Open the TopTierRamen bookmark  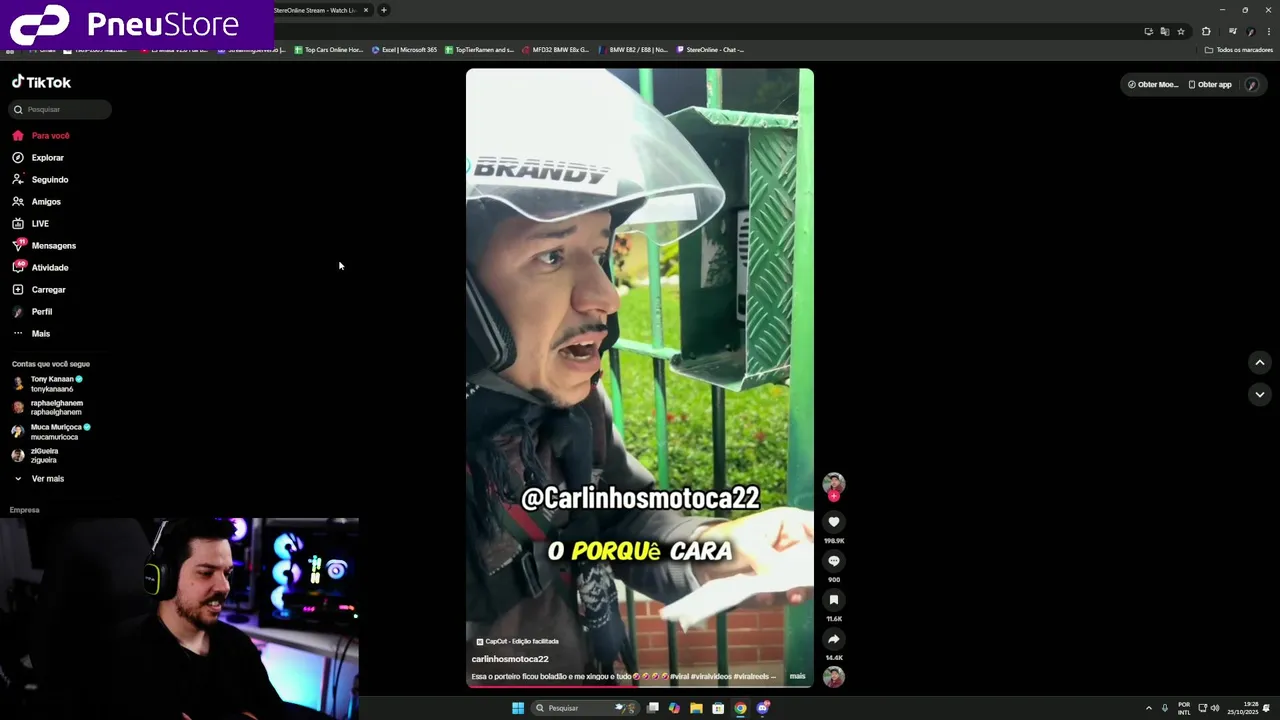point(480,49)
